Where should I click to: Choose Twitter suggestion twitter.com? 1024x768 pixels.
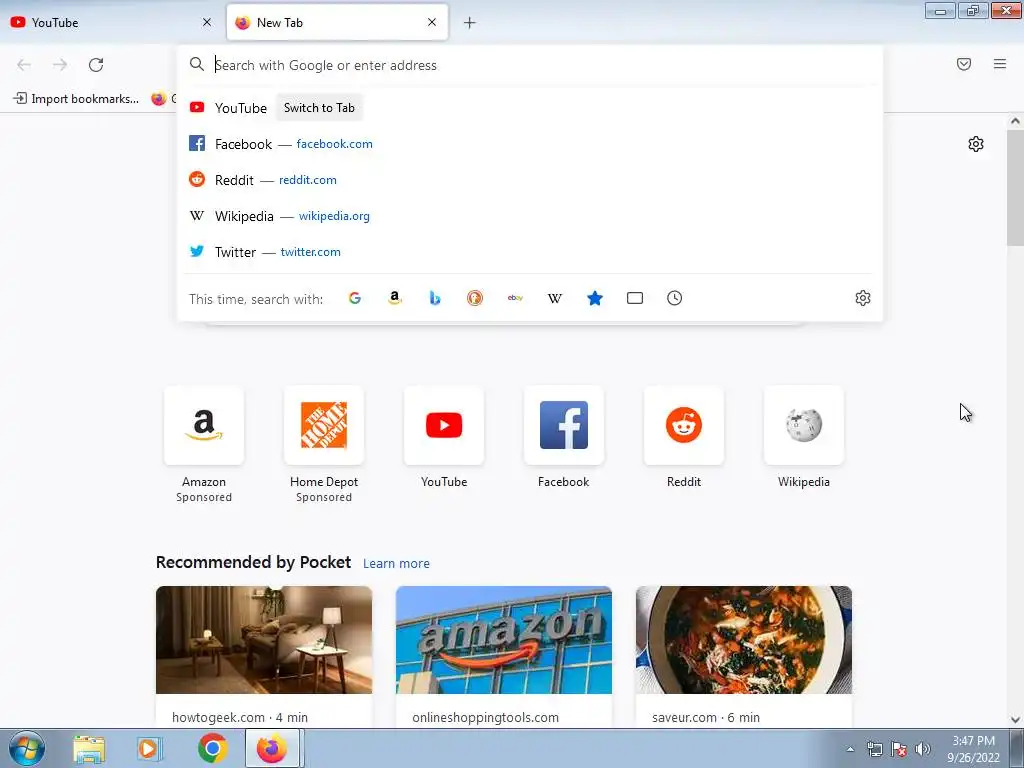click(530, 251)
